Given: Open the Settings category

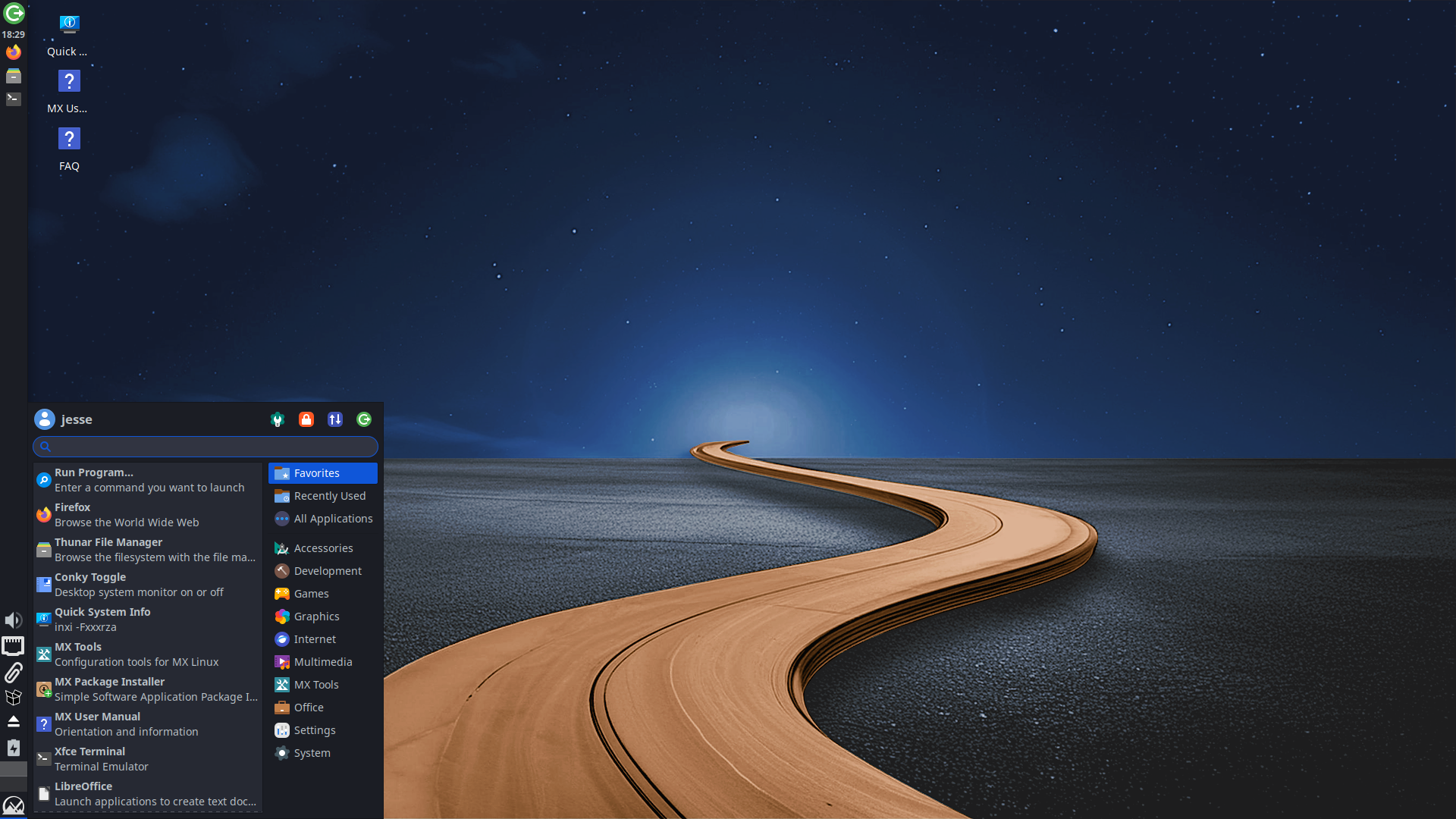Looking at the screenshot, I should 323,730.
